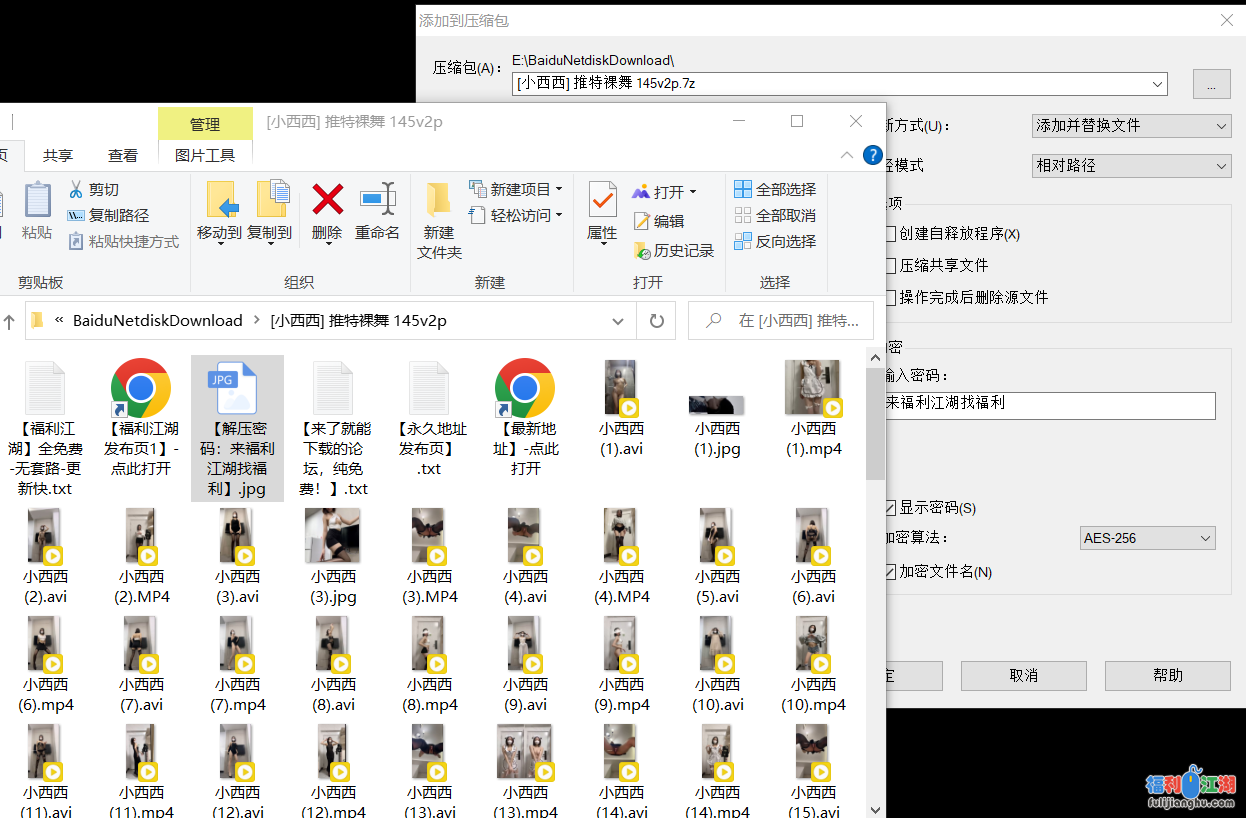Enable the create self-extracting archive checkbox

click(x=890, y=234)
